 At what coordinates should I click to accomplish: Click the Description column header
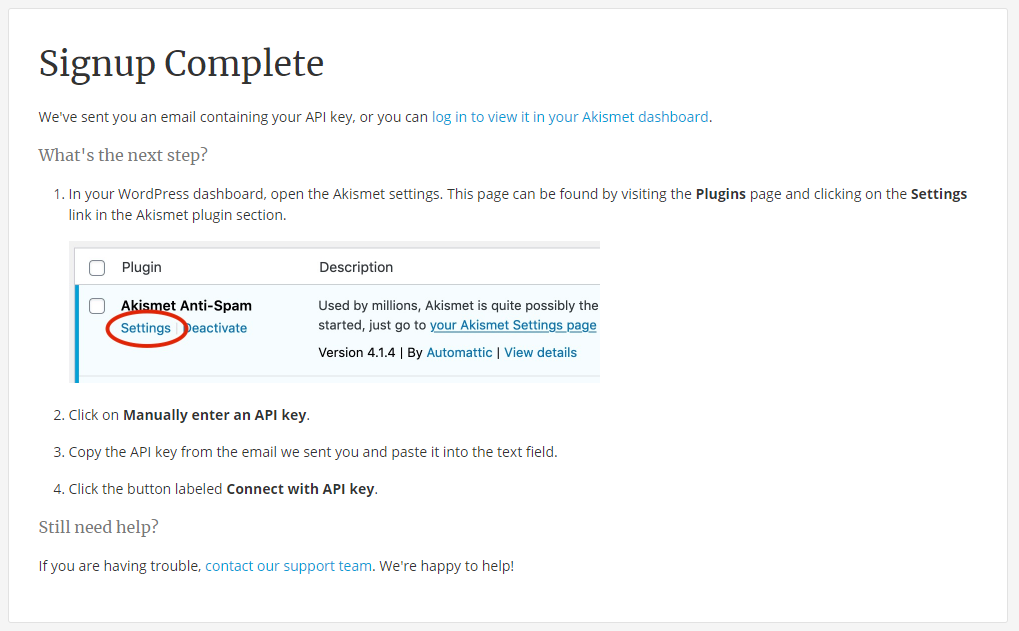tap(356, 267)
